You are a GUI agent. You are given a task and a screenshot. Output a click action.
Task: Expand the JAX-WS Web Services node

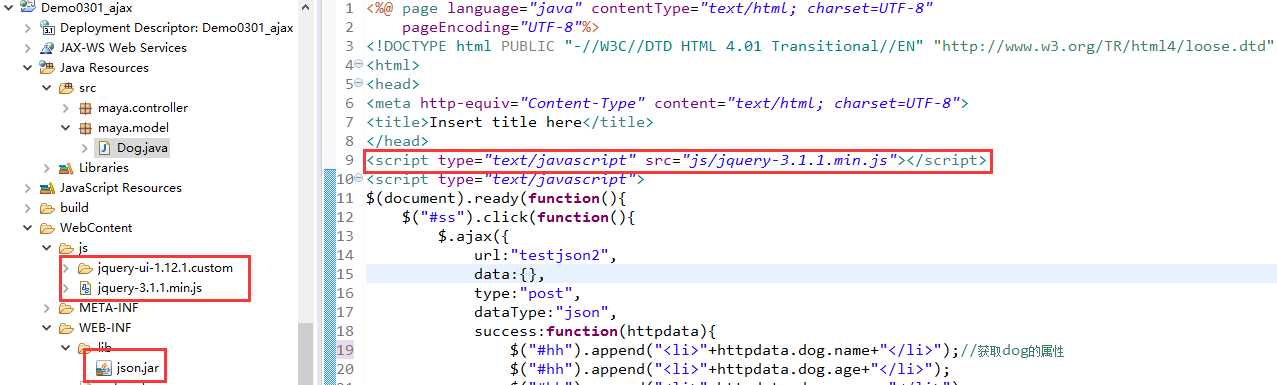click(28, 47)
